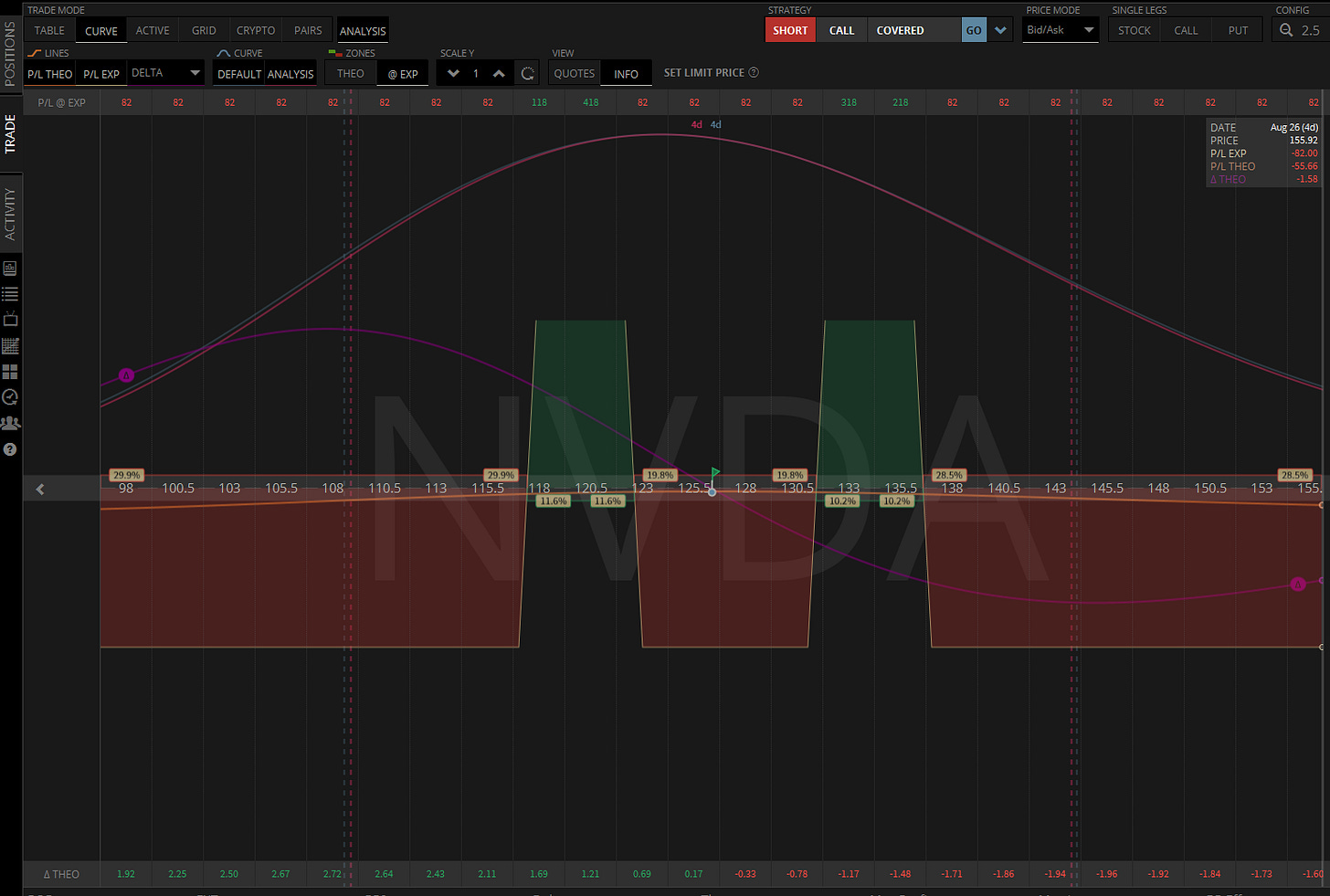Switch to CRYPTO trade mode
1330x896 pixels.
(256, 30)
